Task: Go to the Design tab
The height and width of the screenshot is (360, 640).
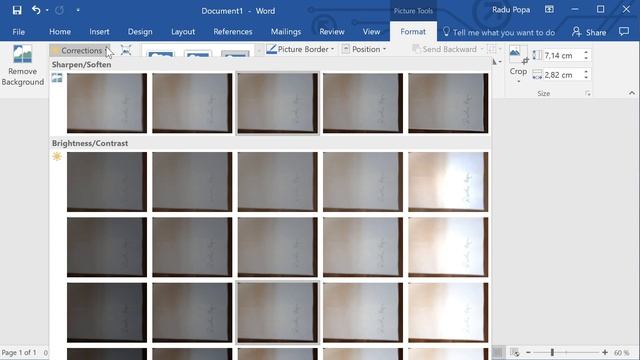Action: click(140, 32)
